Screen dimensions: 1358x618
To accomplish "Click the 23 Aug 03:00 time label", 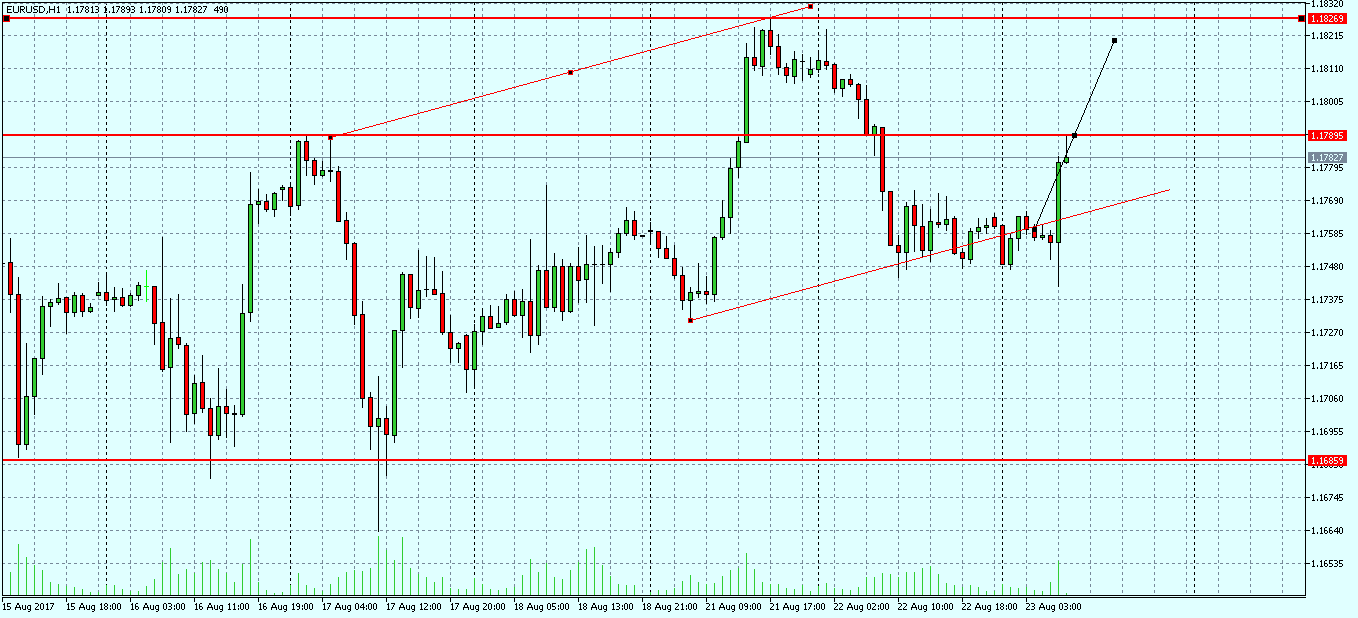I will point(1052,606).
